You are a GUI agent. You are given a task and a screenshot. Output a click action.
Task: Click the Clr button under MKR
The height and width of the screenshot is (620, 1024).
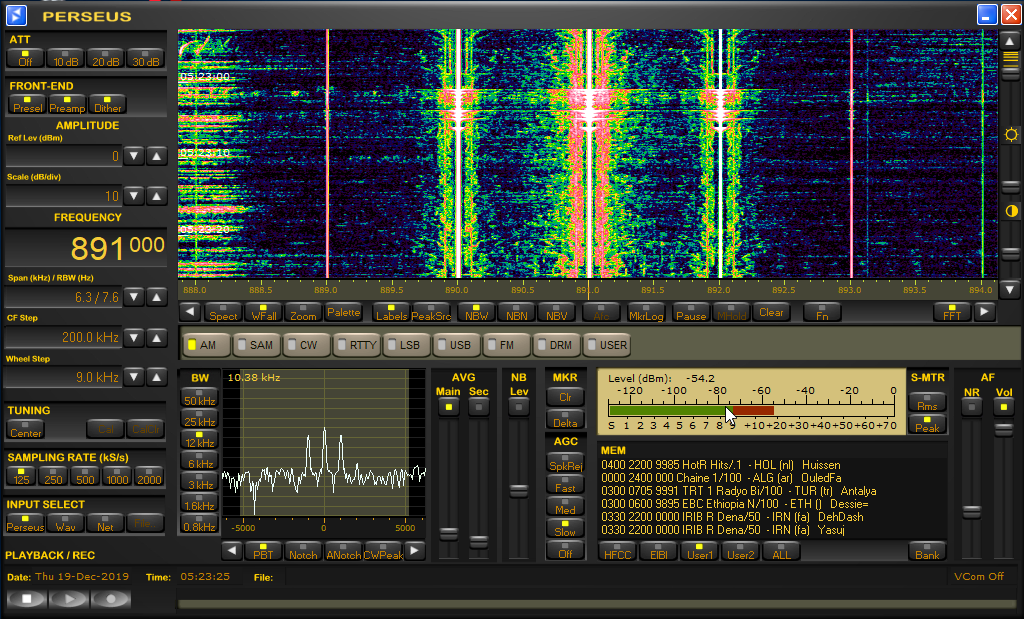(563, 396)
